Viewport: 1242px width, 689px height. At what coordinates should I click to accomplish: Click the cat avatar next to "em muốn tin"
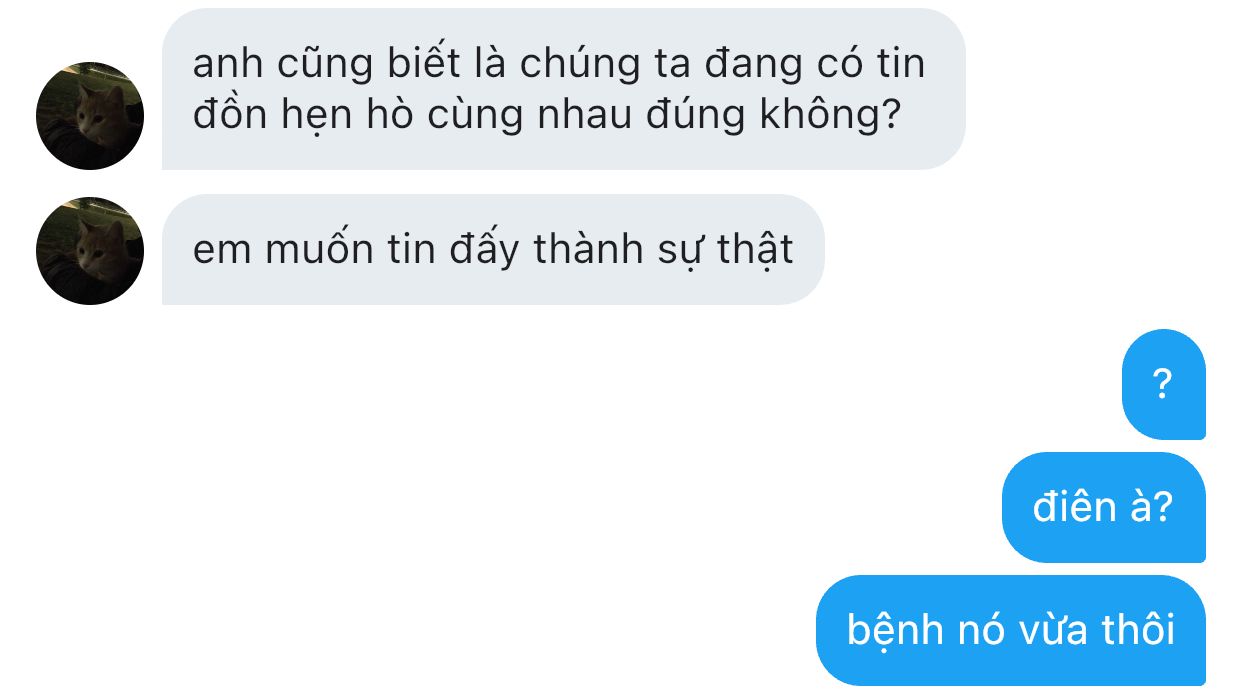point(90,251)
